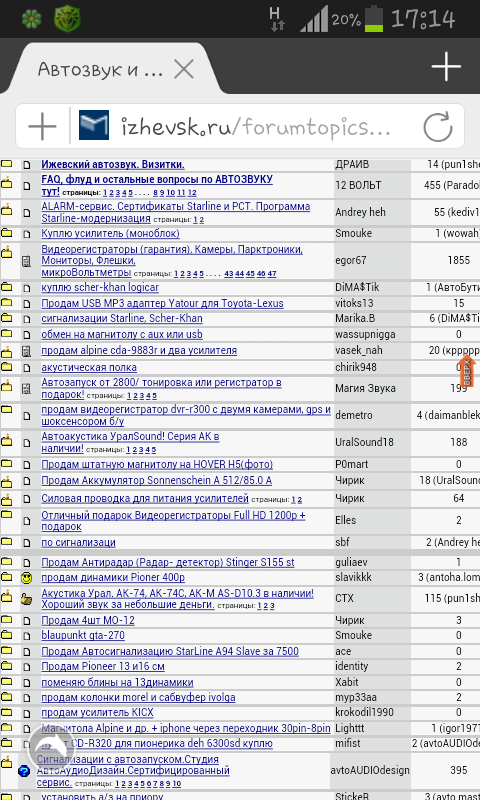Open сигнализации Starline, Scher-Khan topic
The height and width of the screenshot is (800, 480).
point(122,318)
